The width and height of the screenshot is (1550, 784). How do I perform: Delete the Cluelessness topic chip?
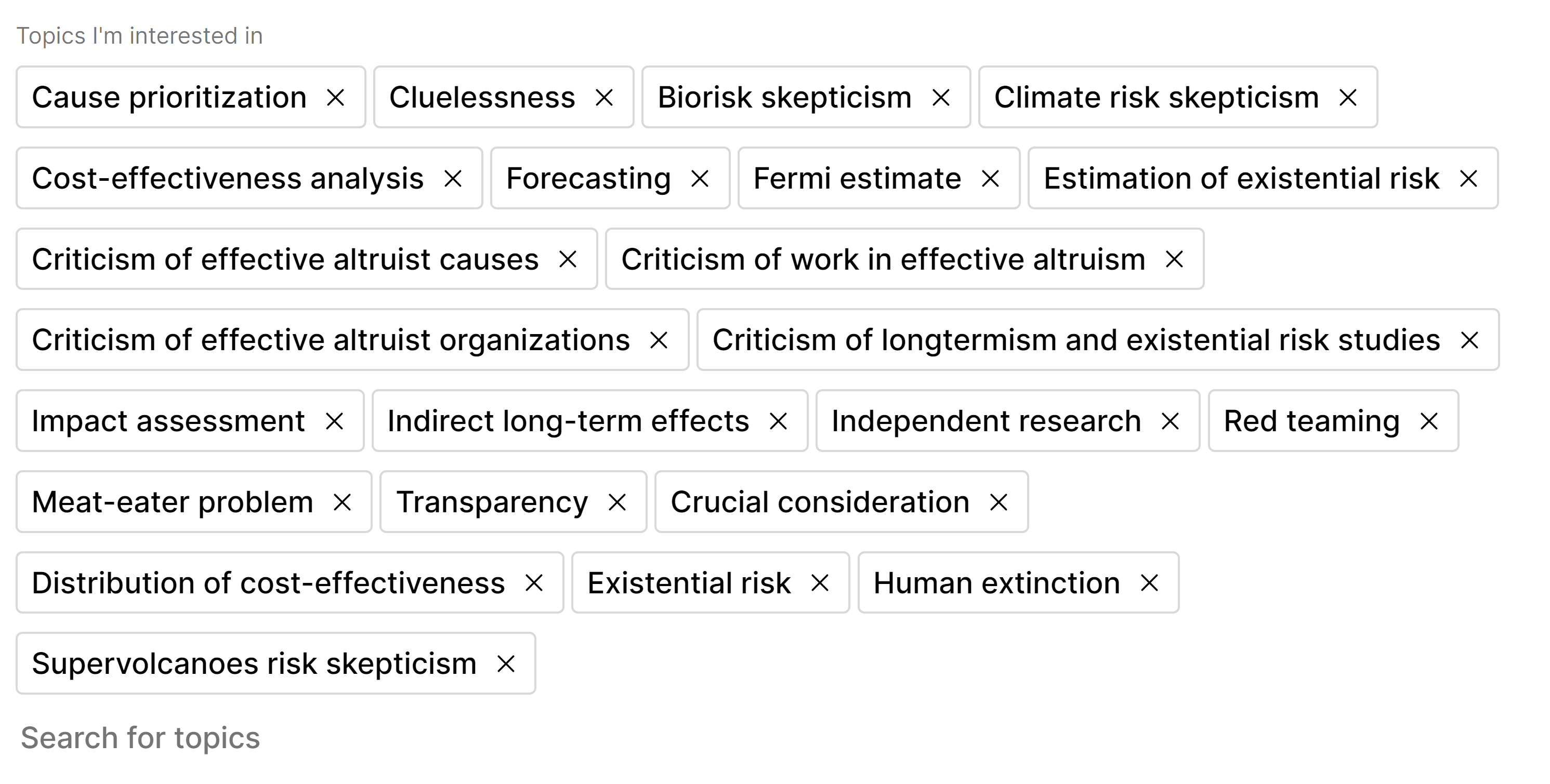coord(604,97)
